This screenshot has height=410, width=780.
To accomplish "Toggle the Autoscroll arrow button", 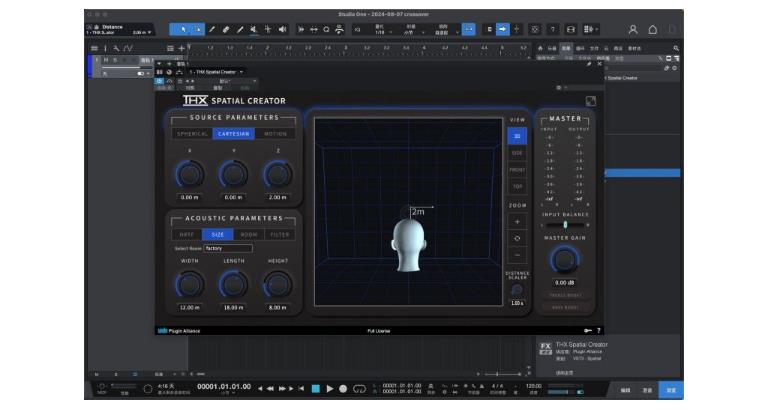I will point(502,30).
